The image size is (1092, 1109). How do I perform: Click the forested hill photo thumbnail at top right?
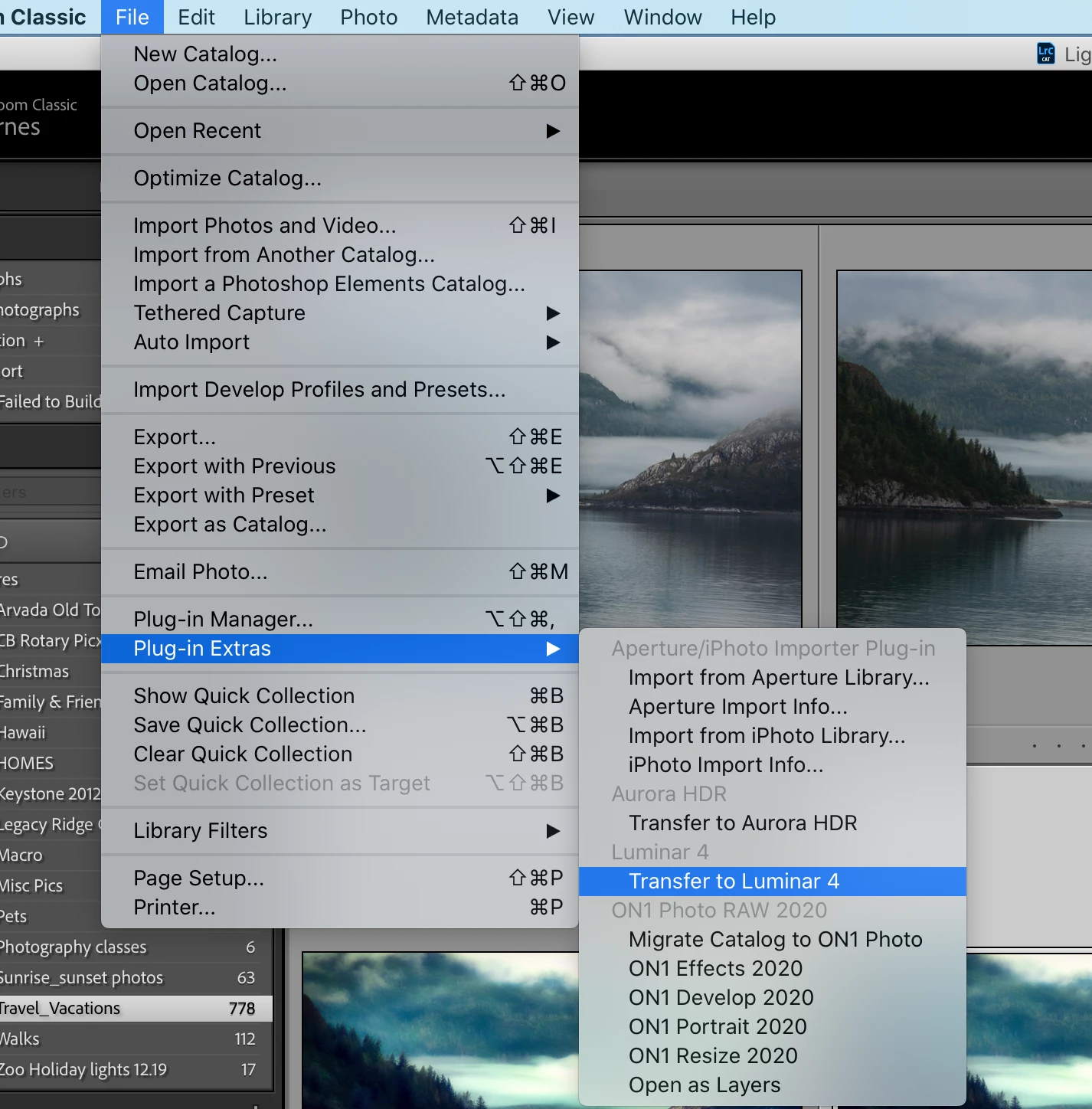tap(964, 457)
